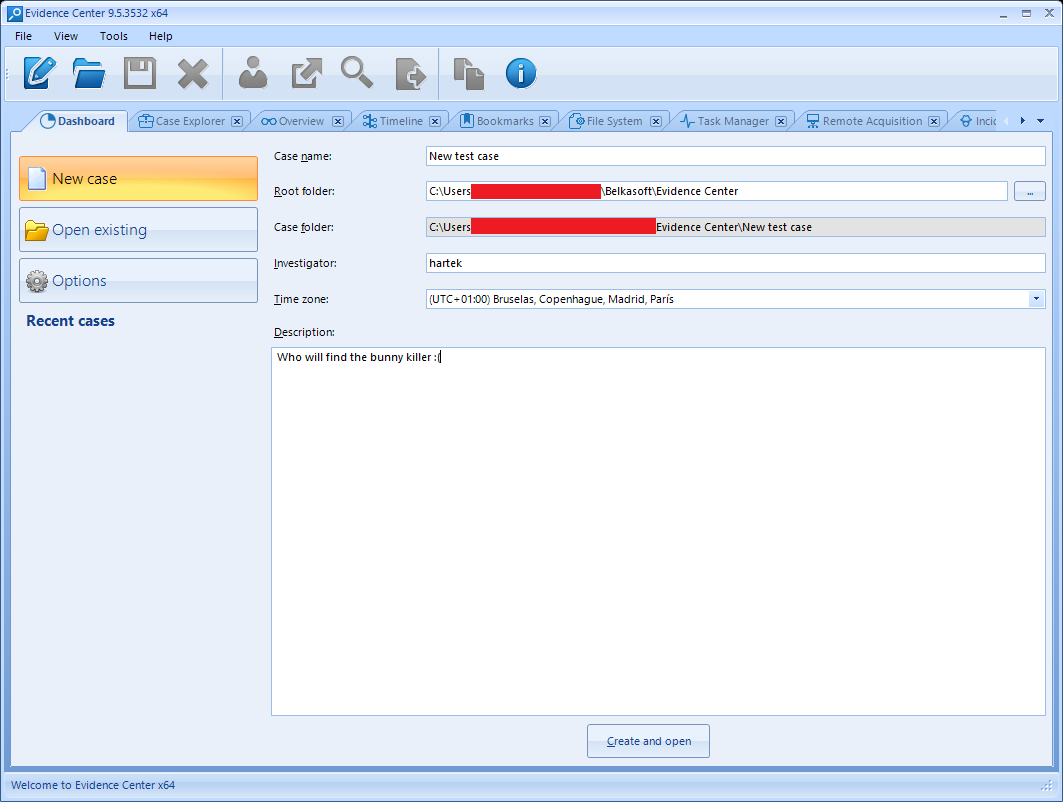
Task: Close the Case Explorer tab
Action: pyautogui.click(x=237, y=121)
